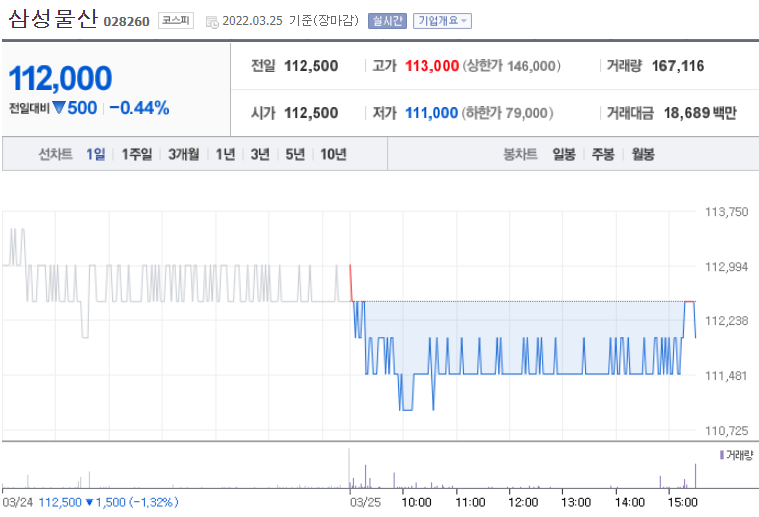This screenshot has height=517, width=759.
Task: Click the calendar icon beside the date
Action: coord(212,22)
